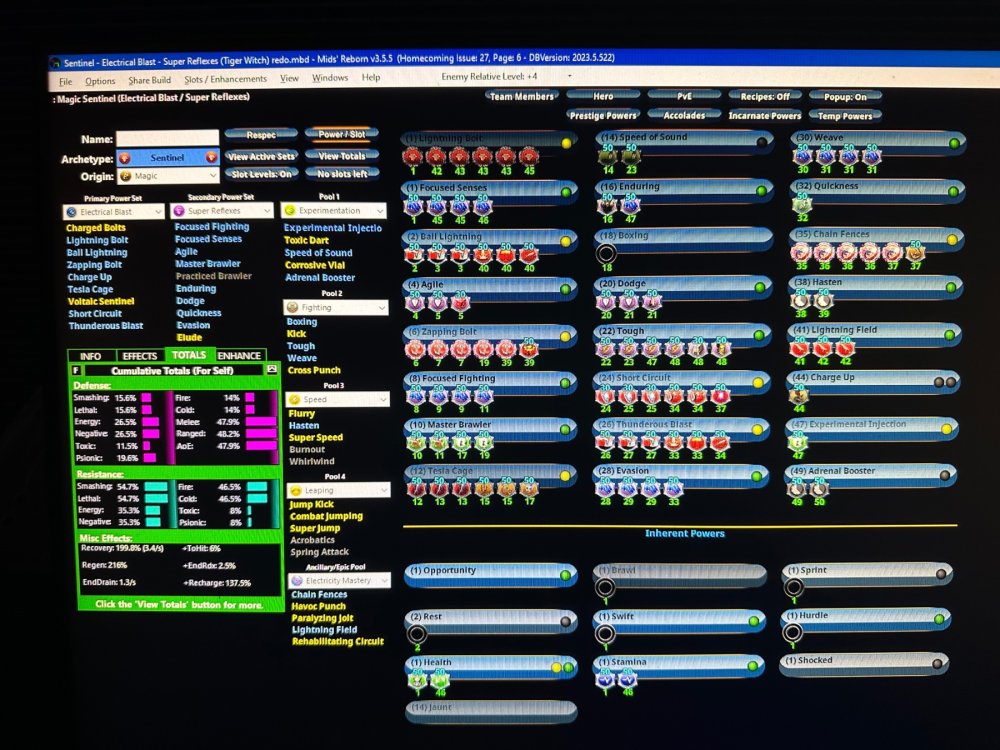Open the Slots / Enhancements menu
This screenshot has width=1000, height=750.
click(x=225, y=79)
